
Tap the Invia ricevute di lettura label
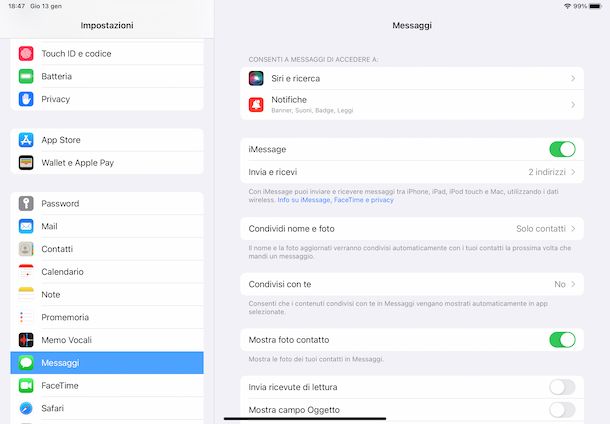293,387
